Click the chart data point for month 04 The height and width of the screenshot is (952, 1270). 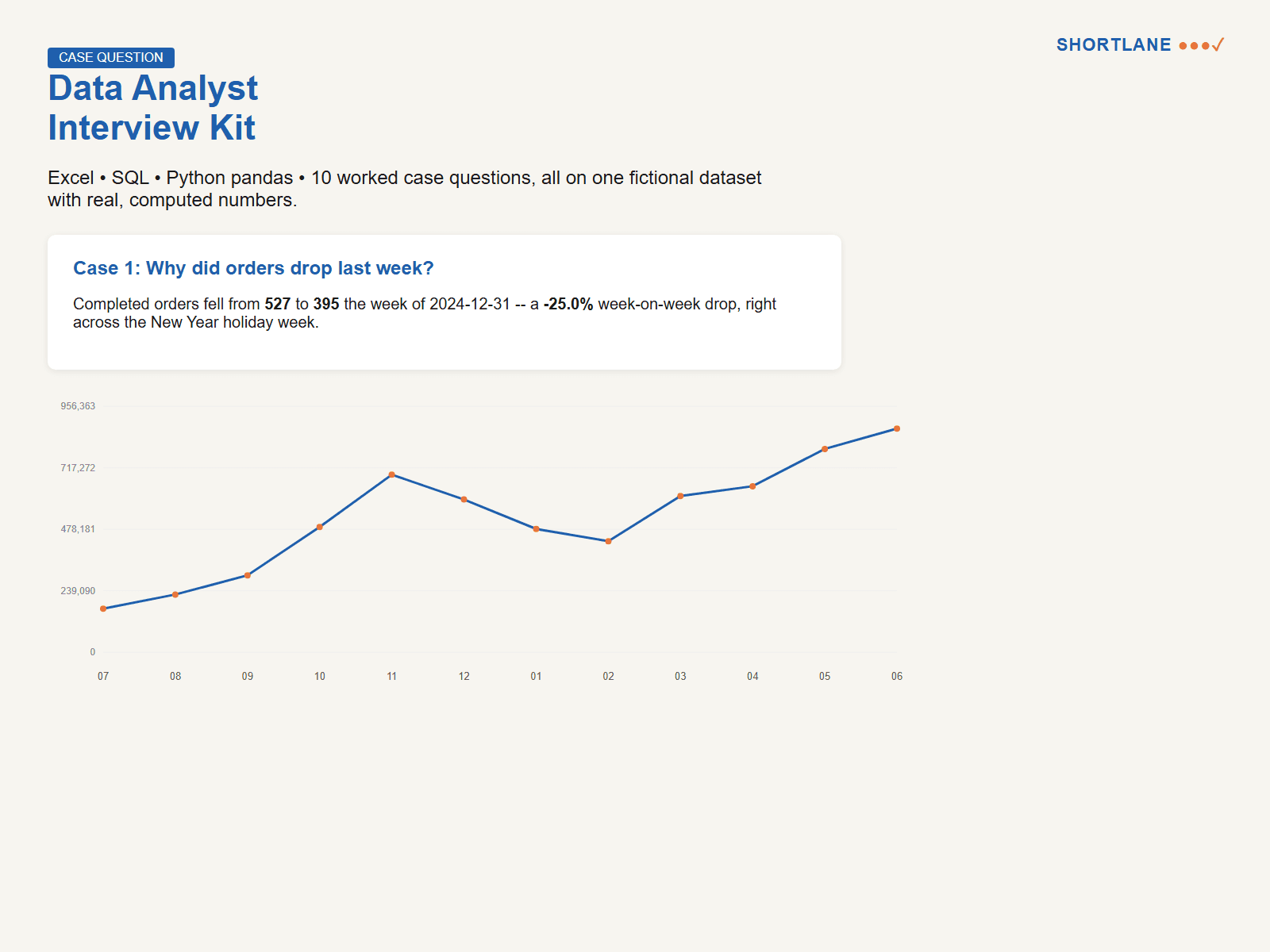752,486
